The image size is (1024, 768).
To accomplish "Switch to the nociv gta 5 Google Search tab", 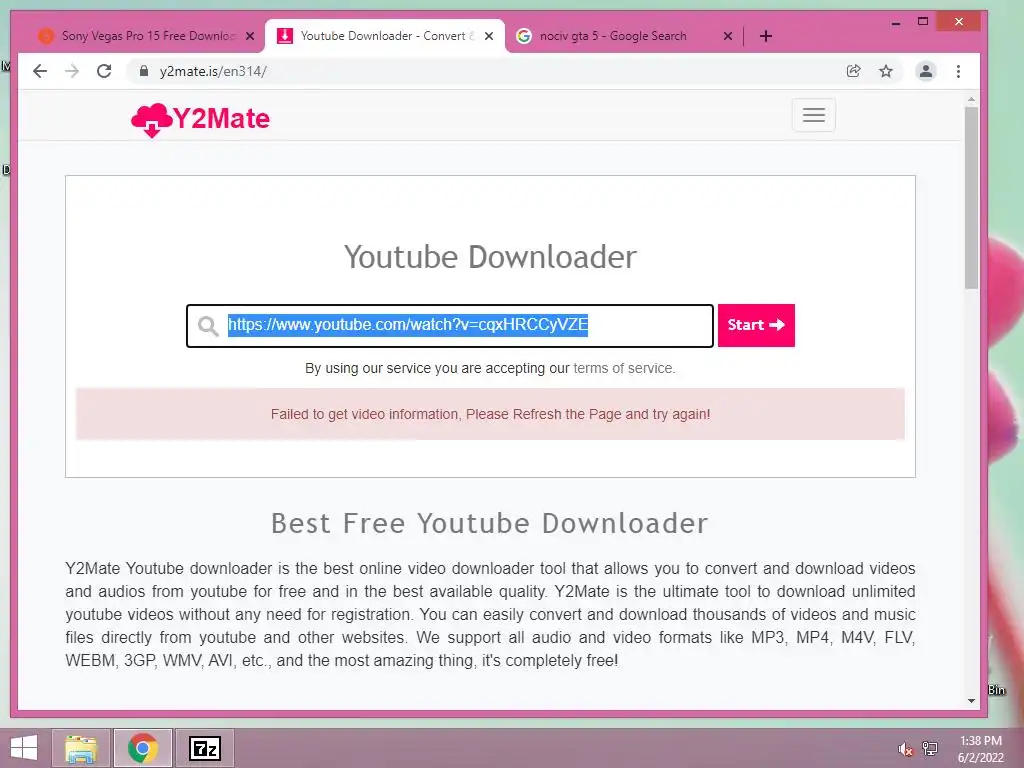I will click(x=614, y=36).
